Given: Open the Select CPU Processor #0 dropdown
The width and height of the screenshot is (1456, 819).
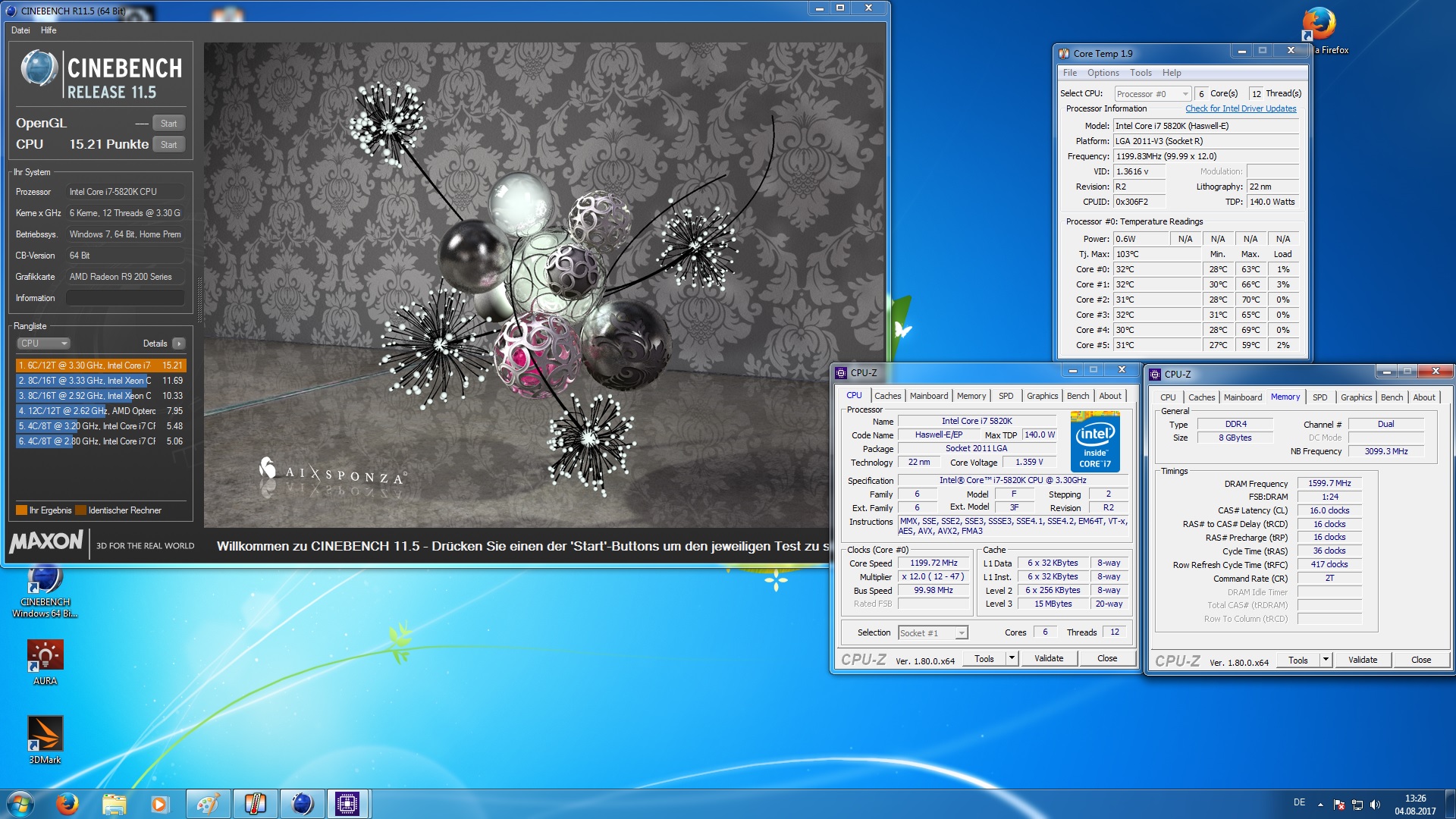Looking at the screenshot, I should coord(1153,94).
